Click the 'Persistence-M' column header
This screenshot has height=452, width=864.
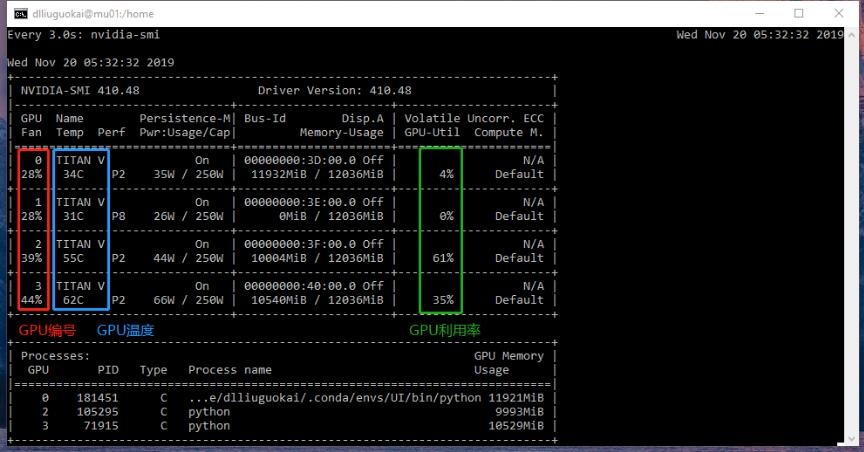pos(185,119)
